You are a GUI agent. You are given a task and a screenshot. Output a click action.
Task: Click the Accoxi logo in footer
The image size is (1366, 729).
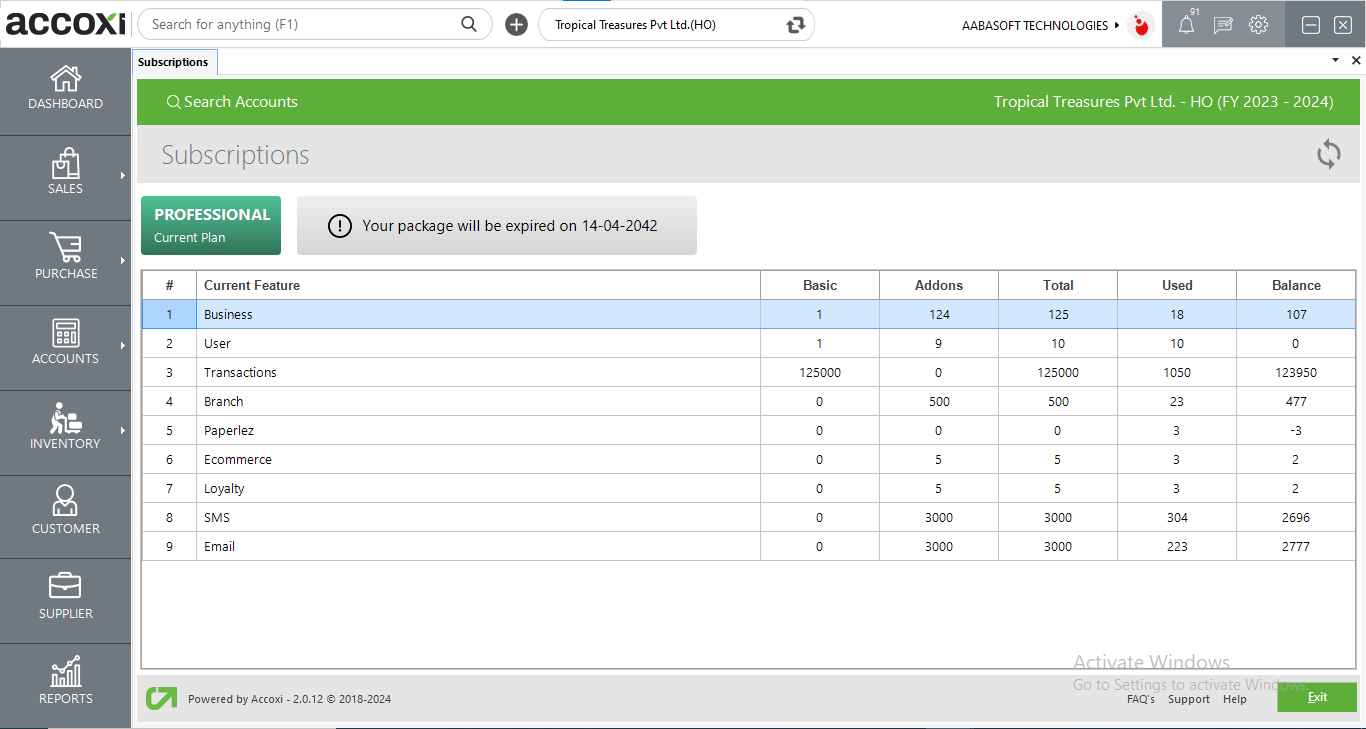click(x=161, y=698)
